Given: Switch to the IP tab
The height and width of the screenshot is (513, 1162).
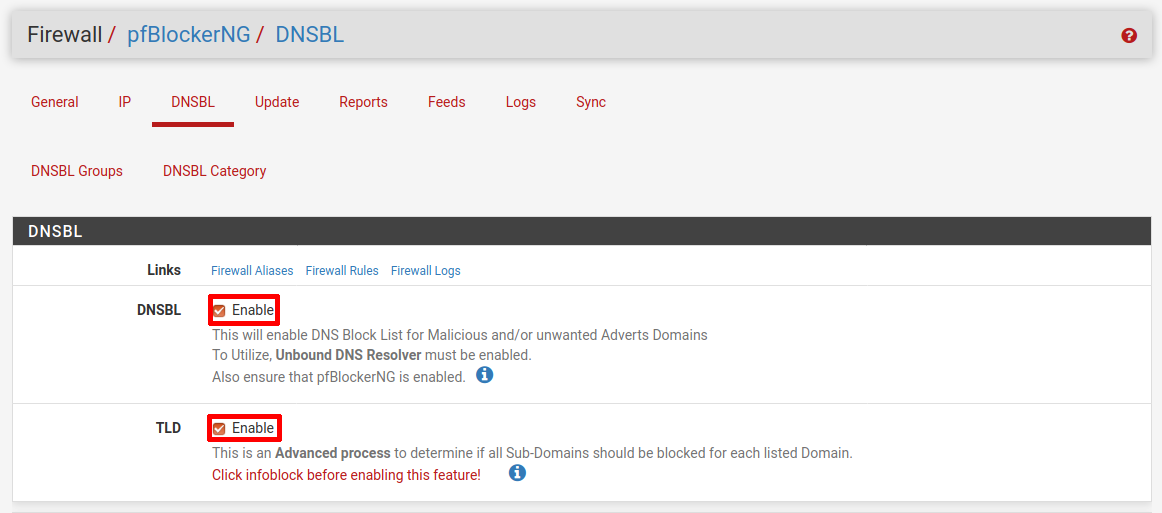Looking at the screenshot, I should [124, 102].
